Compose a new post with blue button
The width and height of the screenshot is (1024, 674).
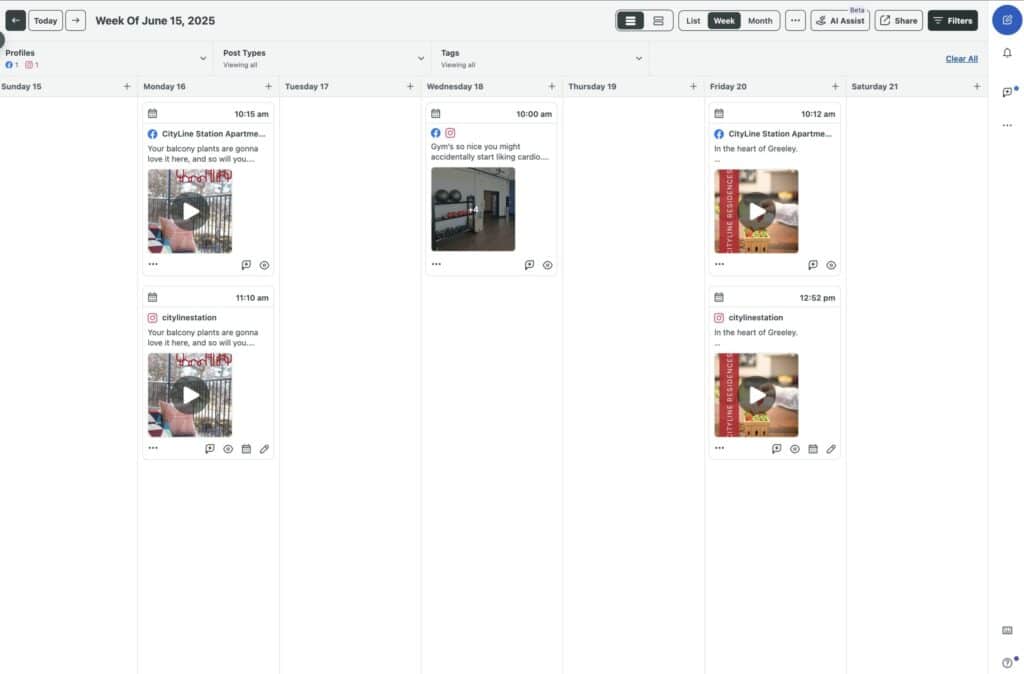(1007, 20)
